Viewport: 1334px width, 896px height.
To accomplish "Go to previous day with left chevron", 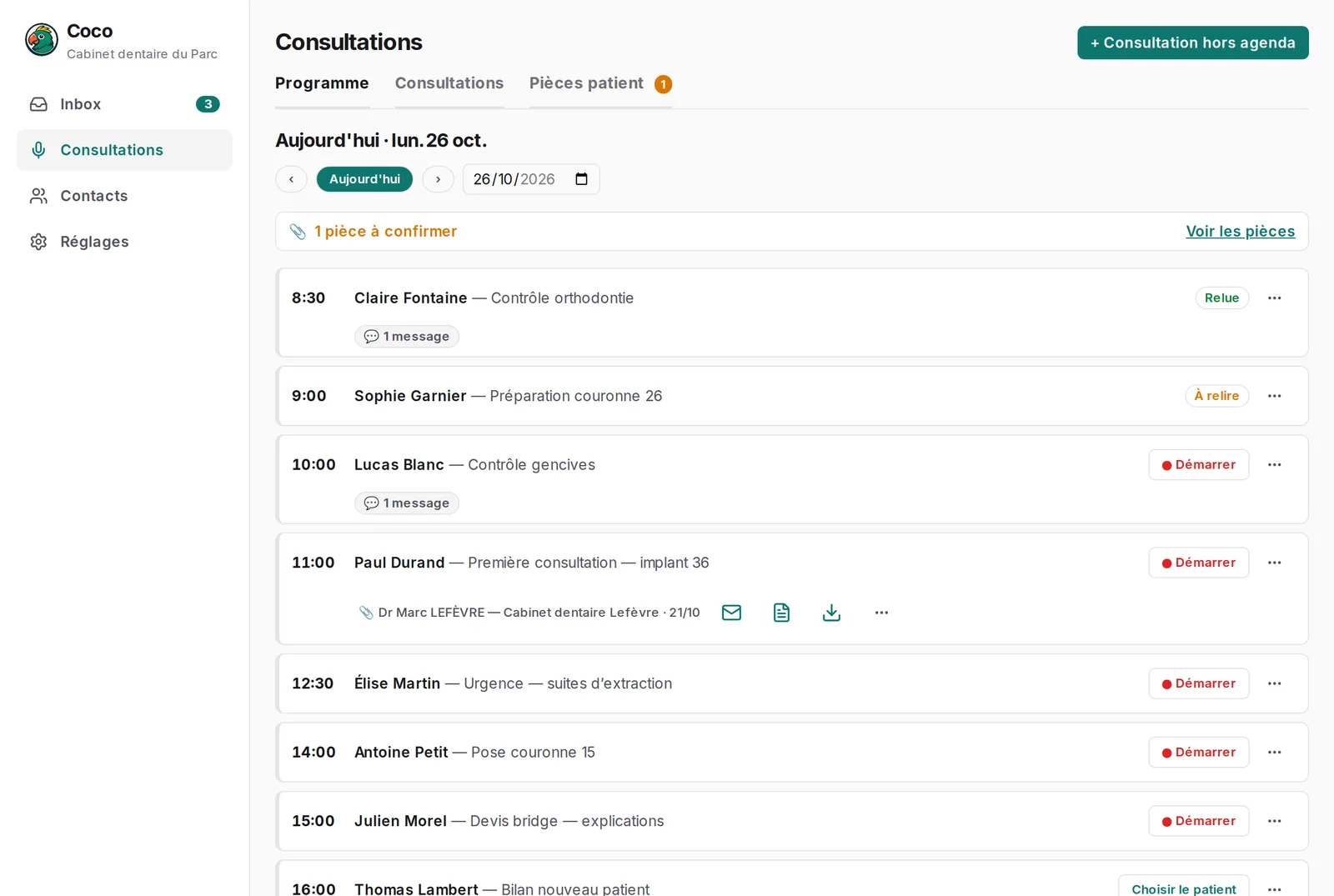I will [x=291, y=179].
